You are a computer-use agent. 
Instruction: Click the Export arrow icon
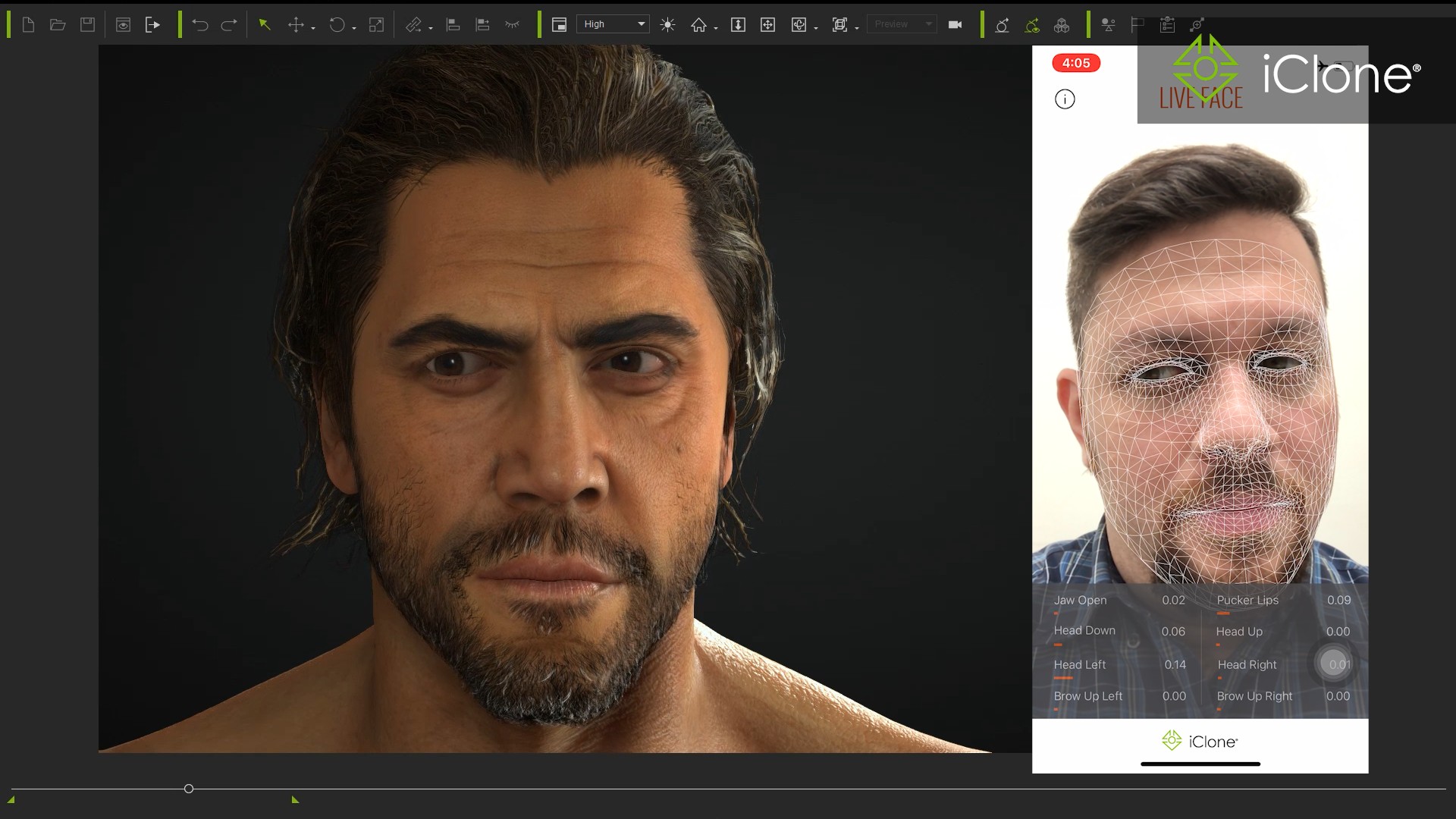point(152,25)
